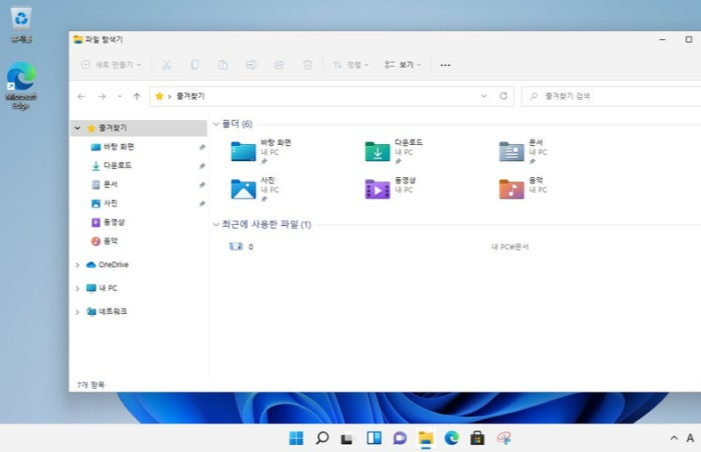Toggle pin next to 사진 in sidebar
701x452 pixels.
coord(202,204)
